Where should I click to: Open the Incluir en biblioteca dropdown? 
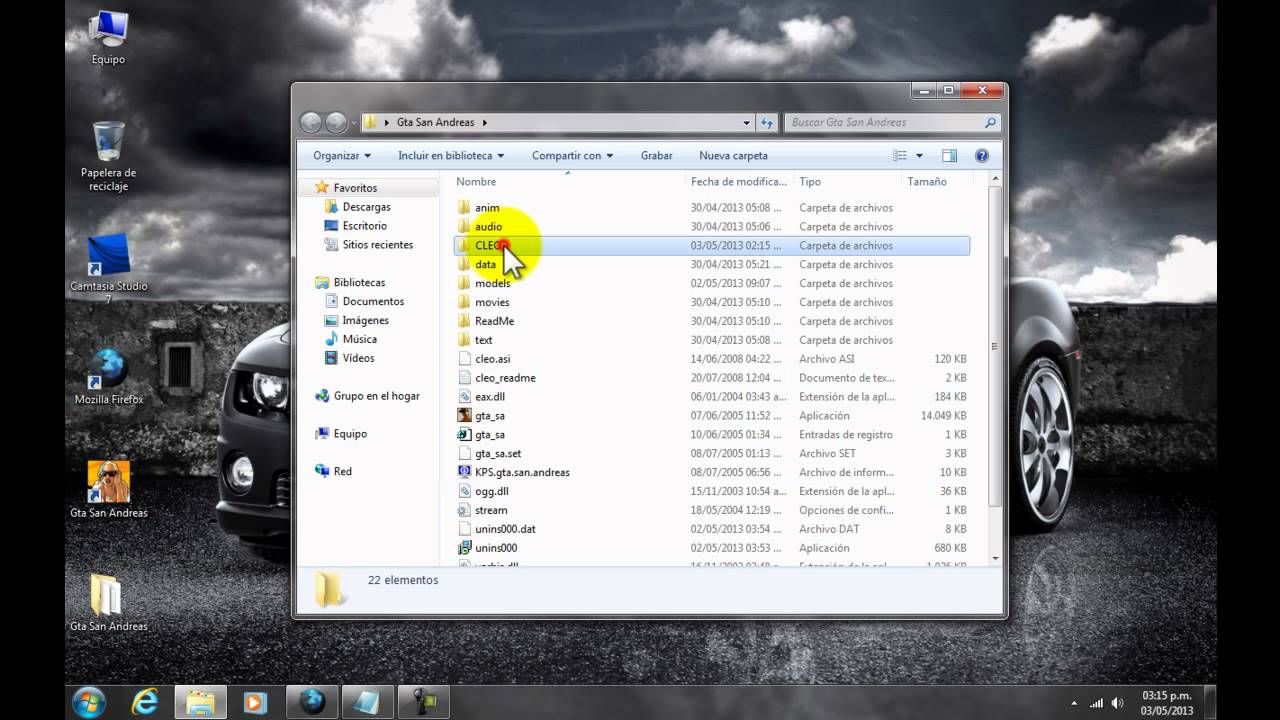pyautogui.click(x=451, y=155)
